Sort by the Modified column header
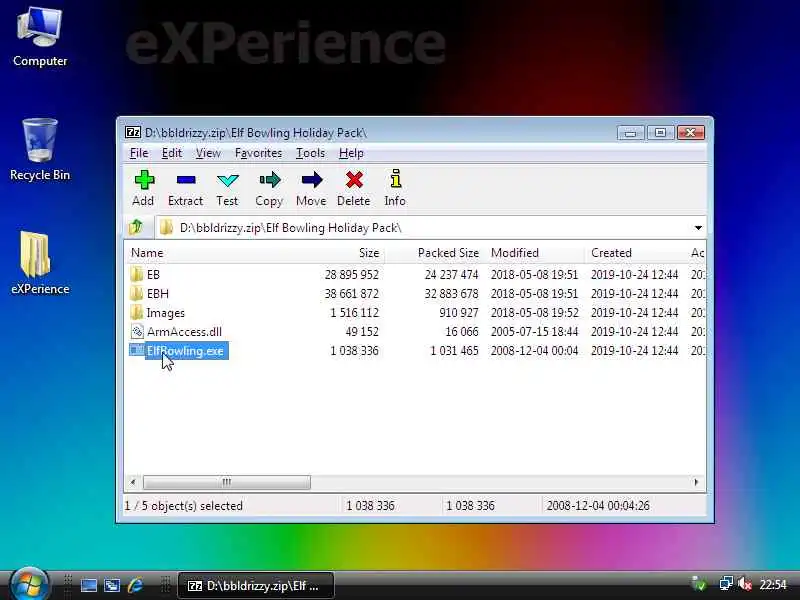Screen dimensions: 800x600 point(534,253)
